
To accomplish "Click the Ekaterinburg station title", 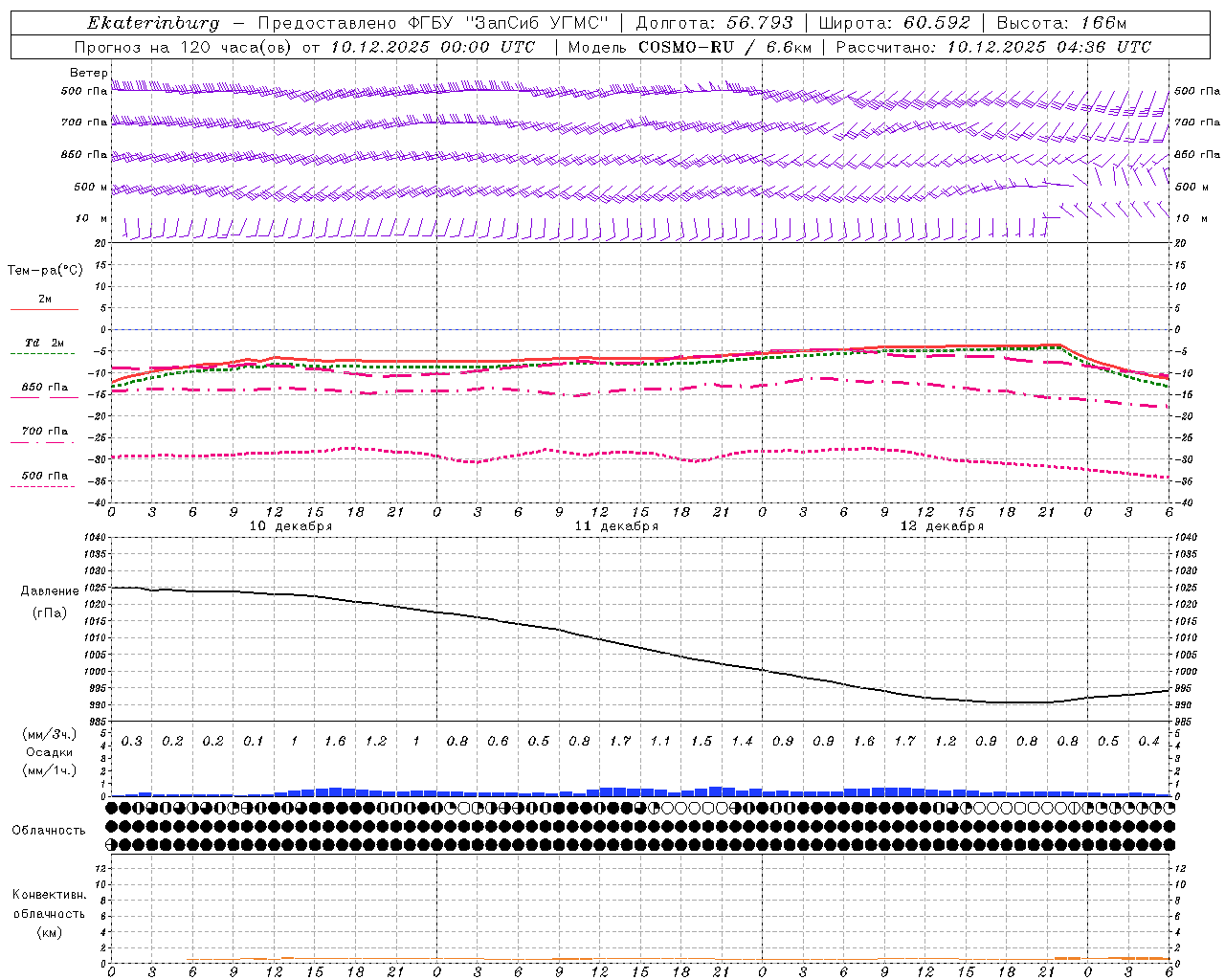I will (153, 23).
